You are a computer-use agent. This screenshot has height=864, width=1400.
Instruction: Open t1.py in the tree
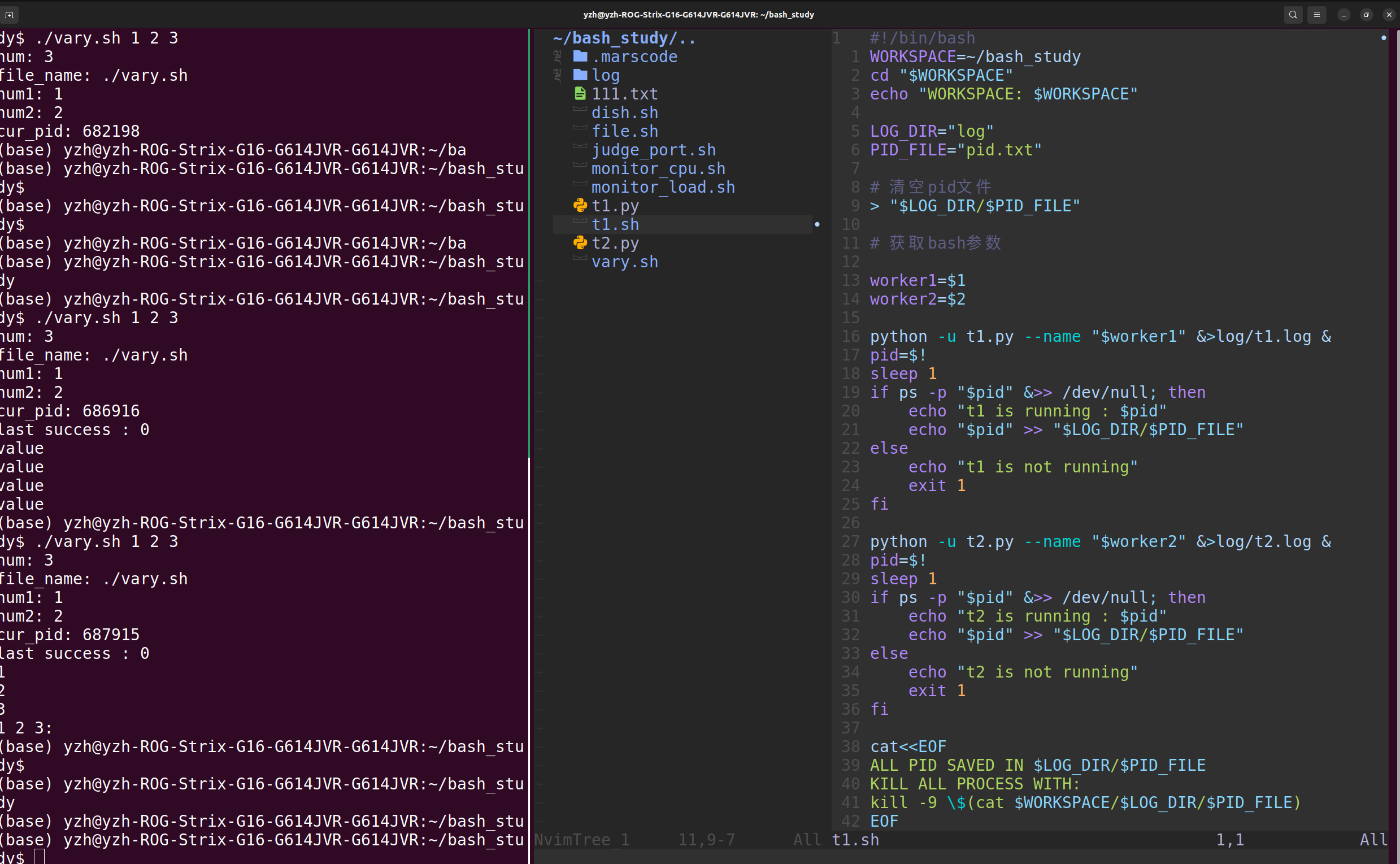coord(615,206)
